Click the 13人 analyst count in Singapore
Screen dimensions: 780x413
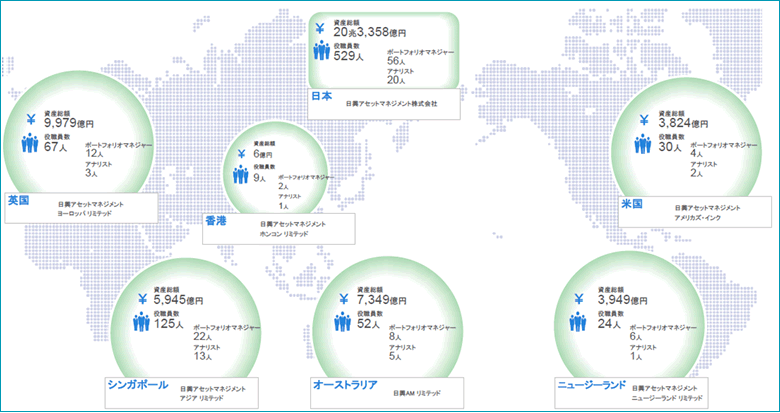click(x=202, y=356)
